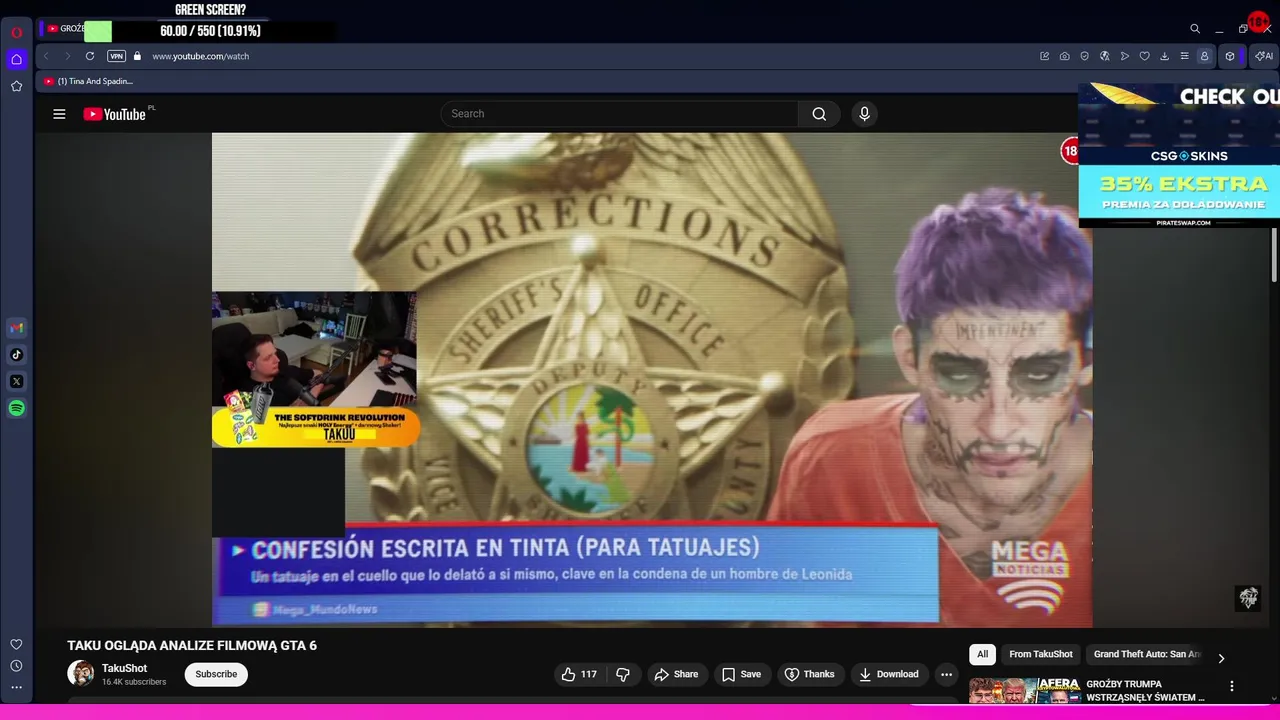Open the extensions cube icon
The image size is (1280, 720).
click(x=1230, y=56)
